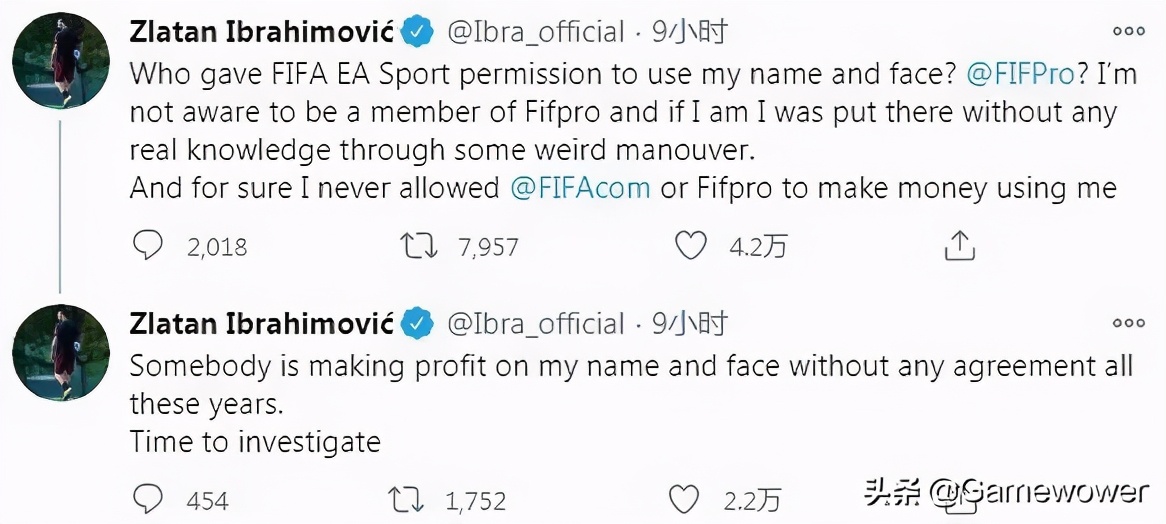Open the @FIFAcom mention link
Screen dimensions: 1166x524
click(x=581, y=189)
